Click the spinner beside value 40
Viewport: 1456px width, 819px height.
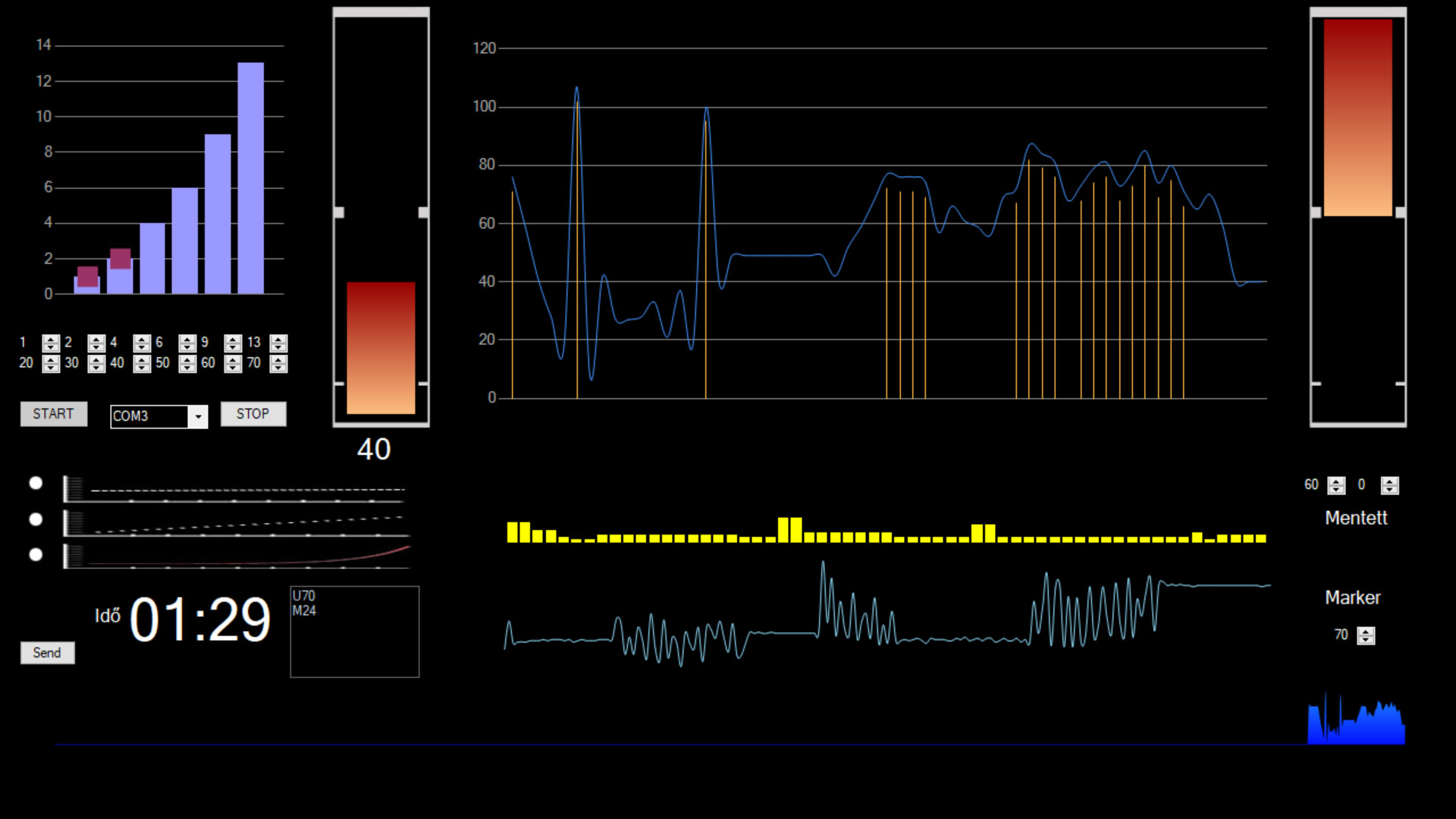pos(142,364)
